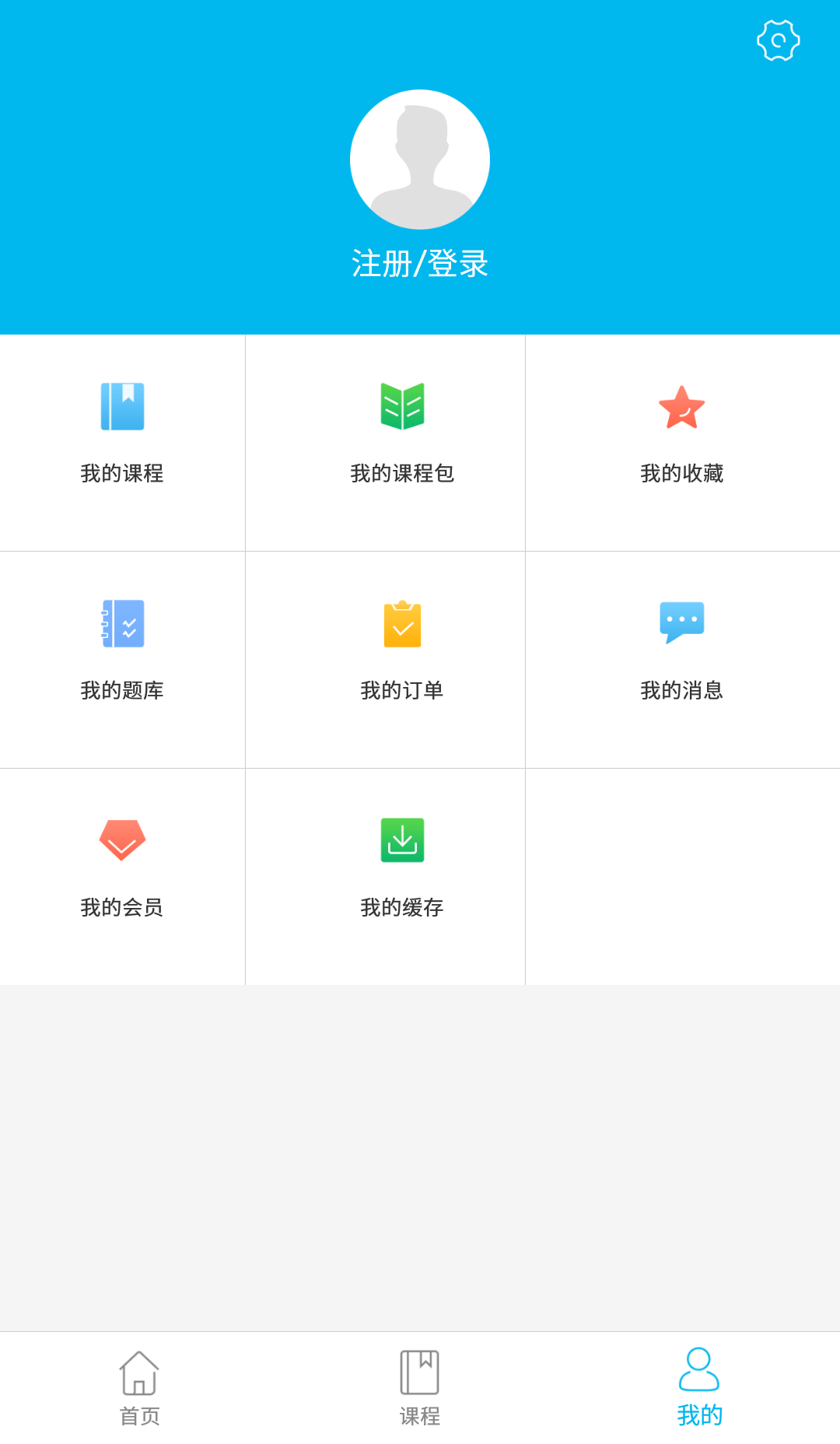Screen dimensions: 840x1444
Task: Open the question bank notebook icon
Action: (122, 623)
